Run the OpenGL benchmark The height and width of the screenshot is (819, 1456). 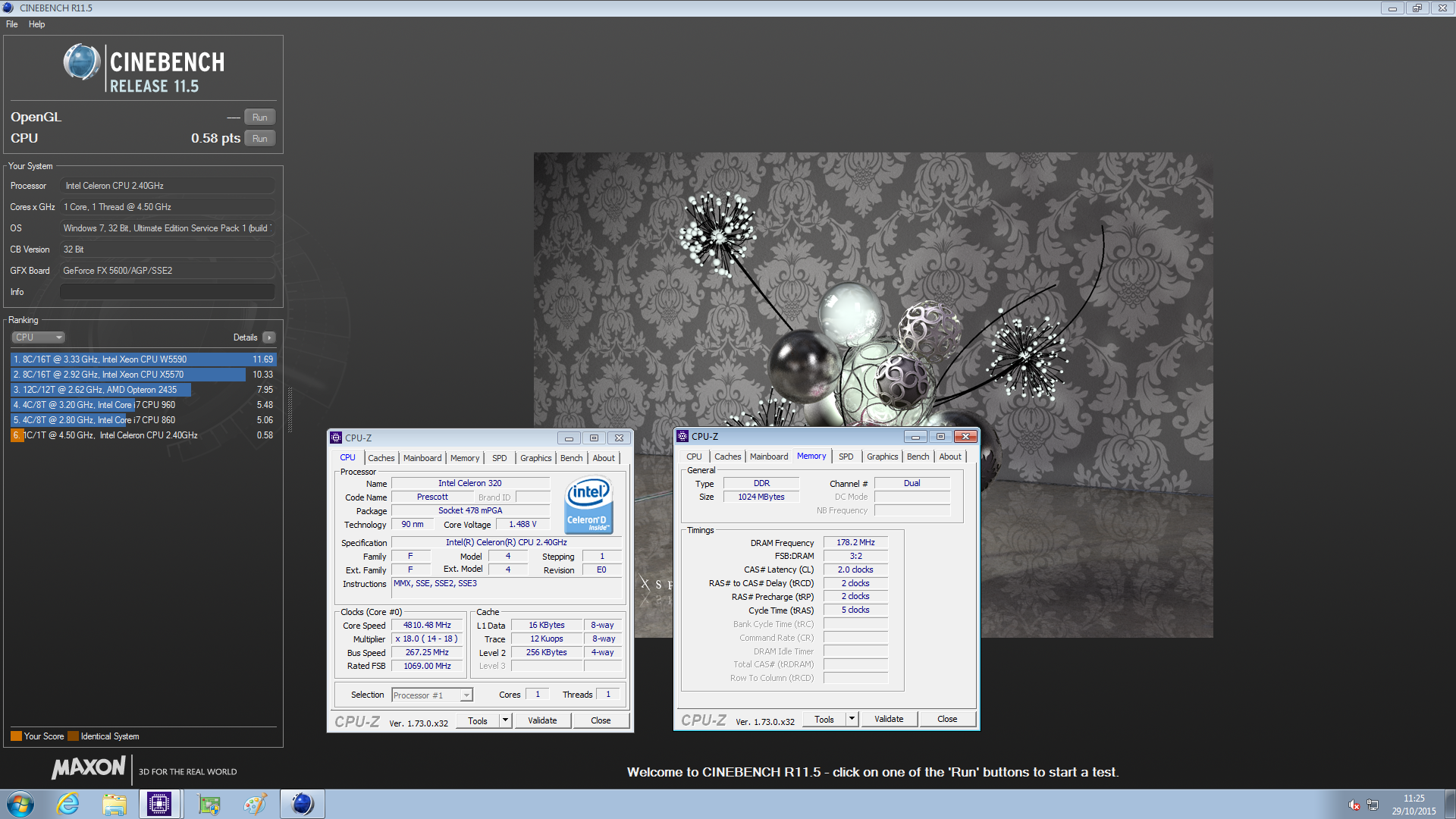(260, 118)
